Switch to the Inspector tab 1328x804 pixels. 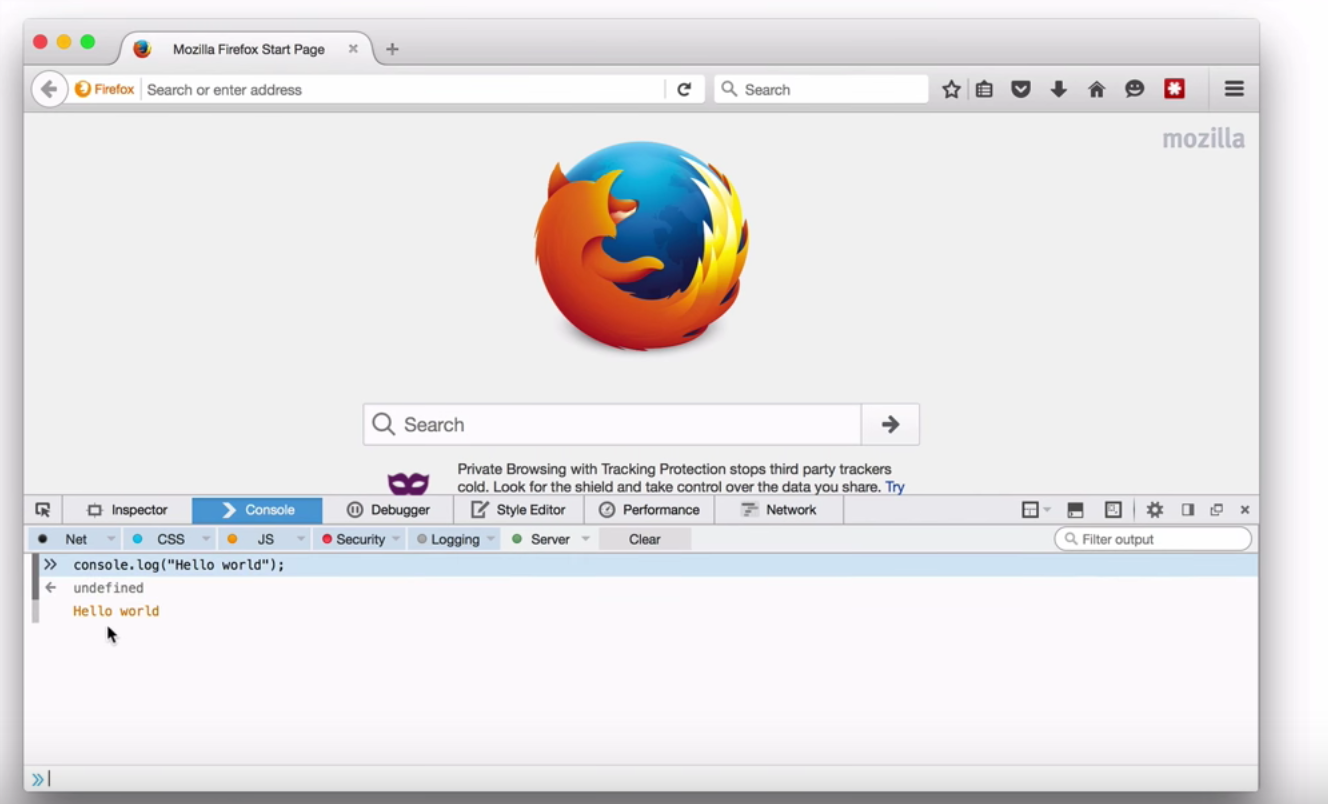[127, 510]
